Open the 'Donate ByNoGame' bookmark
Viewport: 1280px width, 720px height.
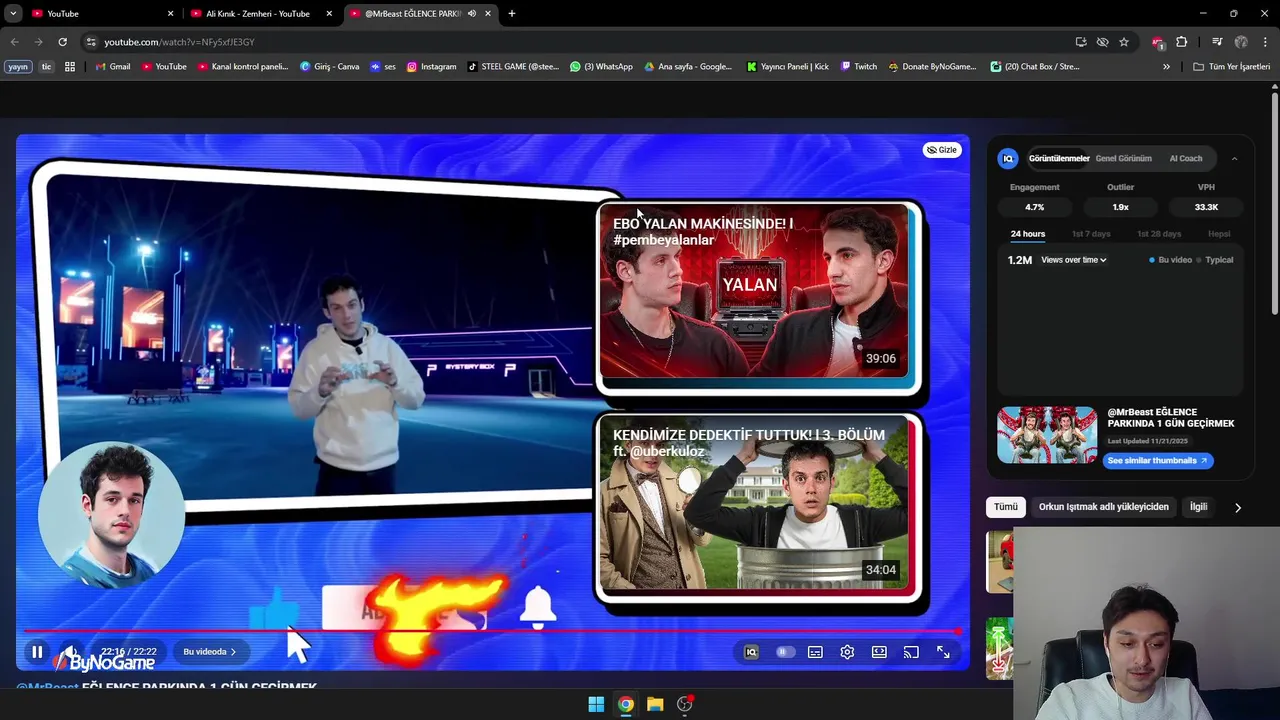932,67
